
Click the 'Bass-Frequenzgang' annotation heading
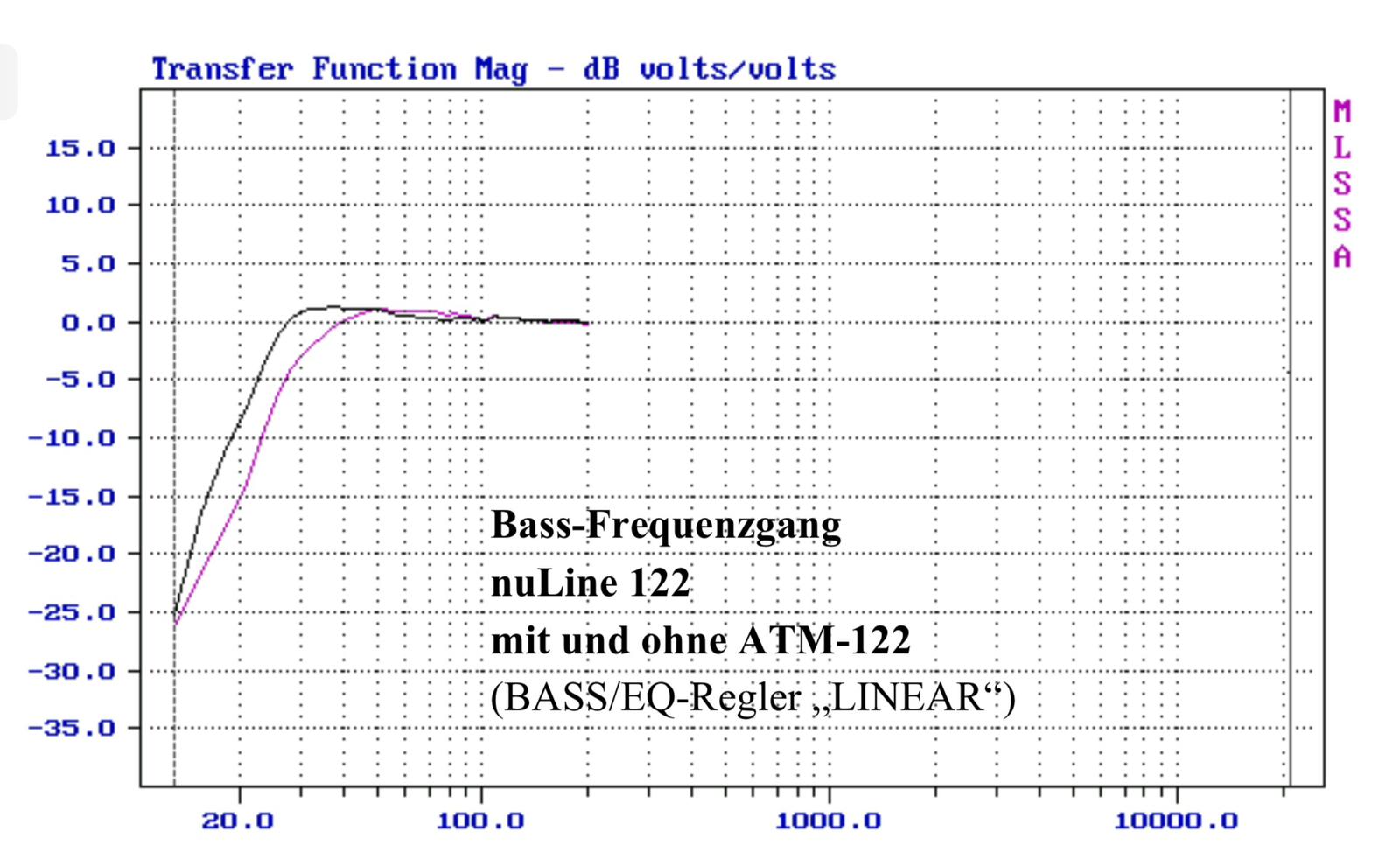(666, 525)
